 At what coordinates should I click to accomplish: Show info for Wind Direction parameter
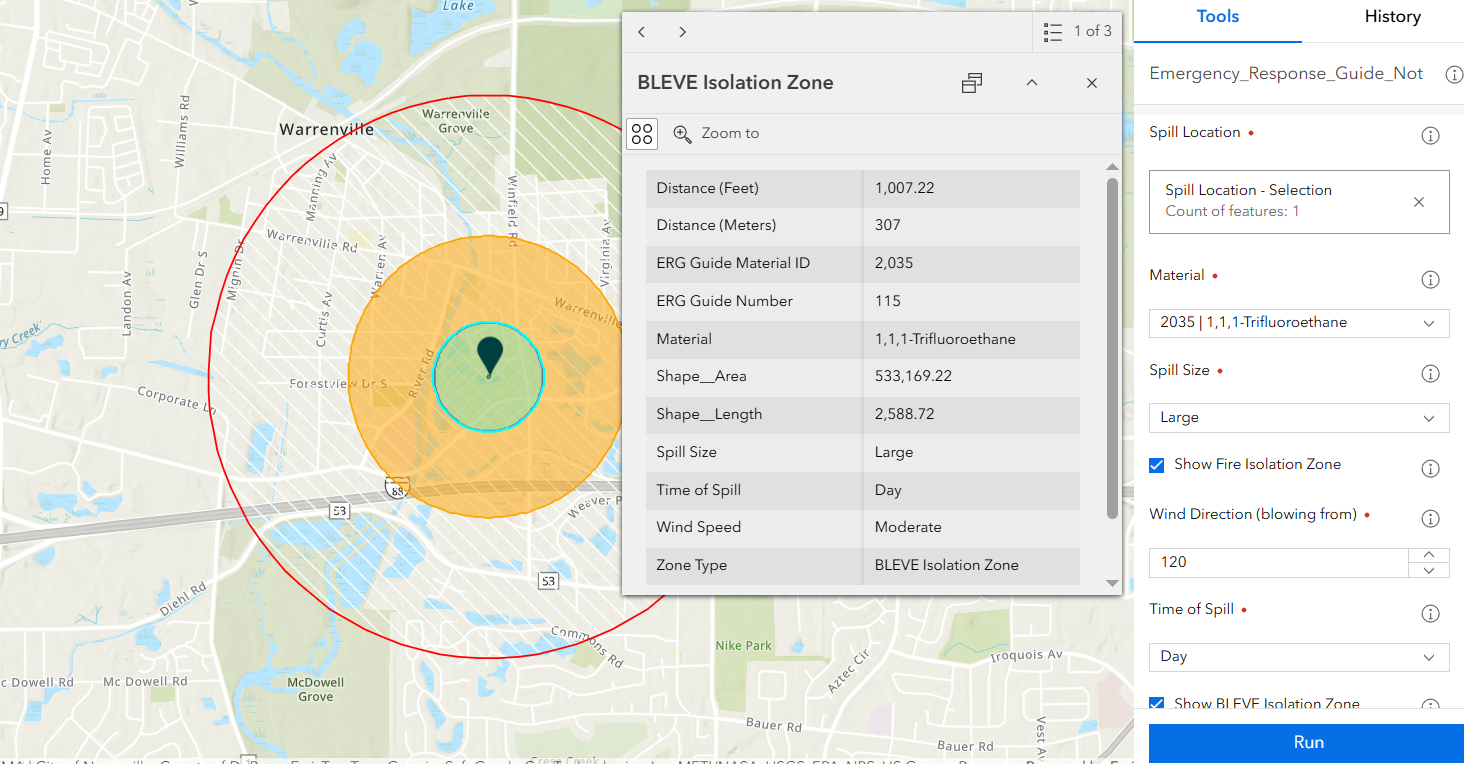(1431, 518)
